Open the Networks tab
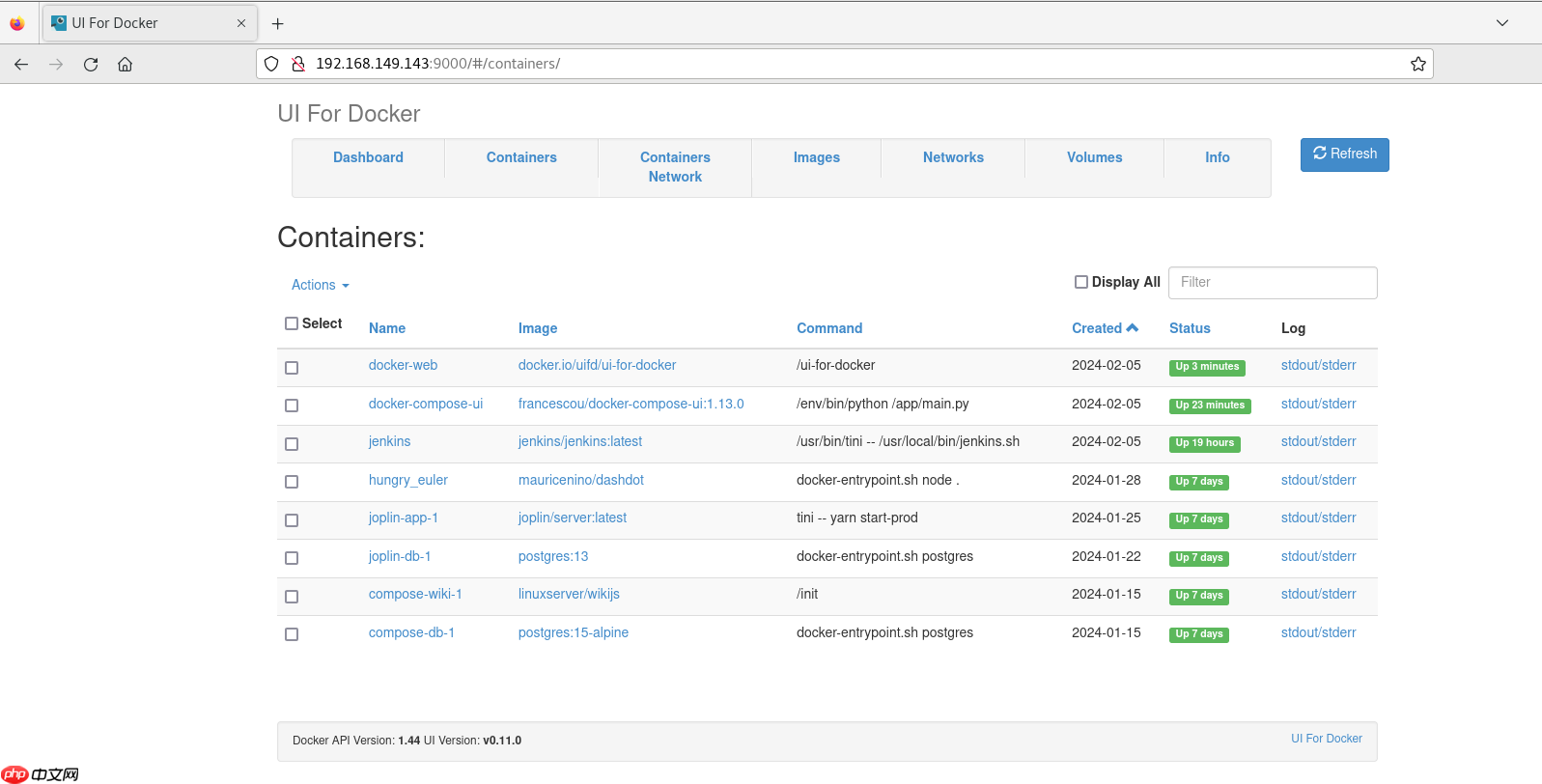 953,157
